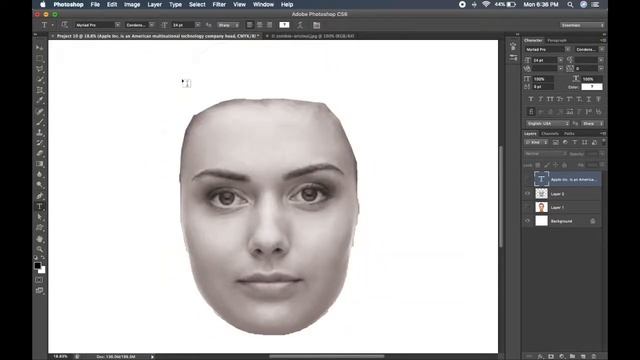Screen dimensions: 640x360
Task: Toggle Faux Italic in Character panel
Action: click(540, 99)
